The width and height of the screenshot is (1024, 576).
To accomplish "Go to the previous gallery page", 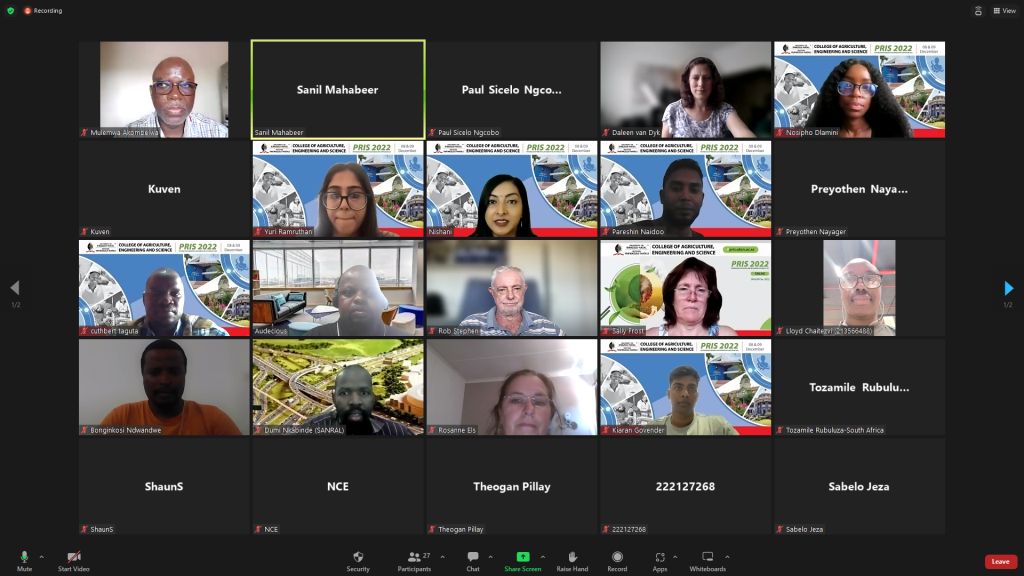I will coord(15,289).
